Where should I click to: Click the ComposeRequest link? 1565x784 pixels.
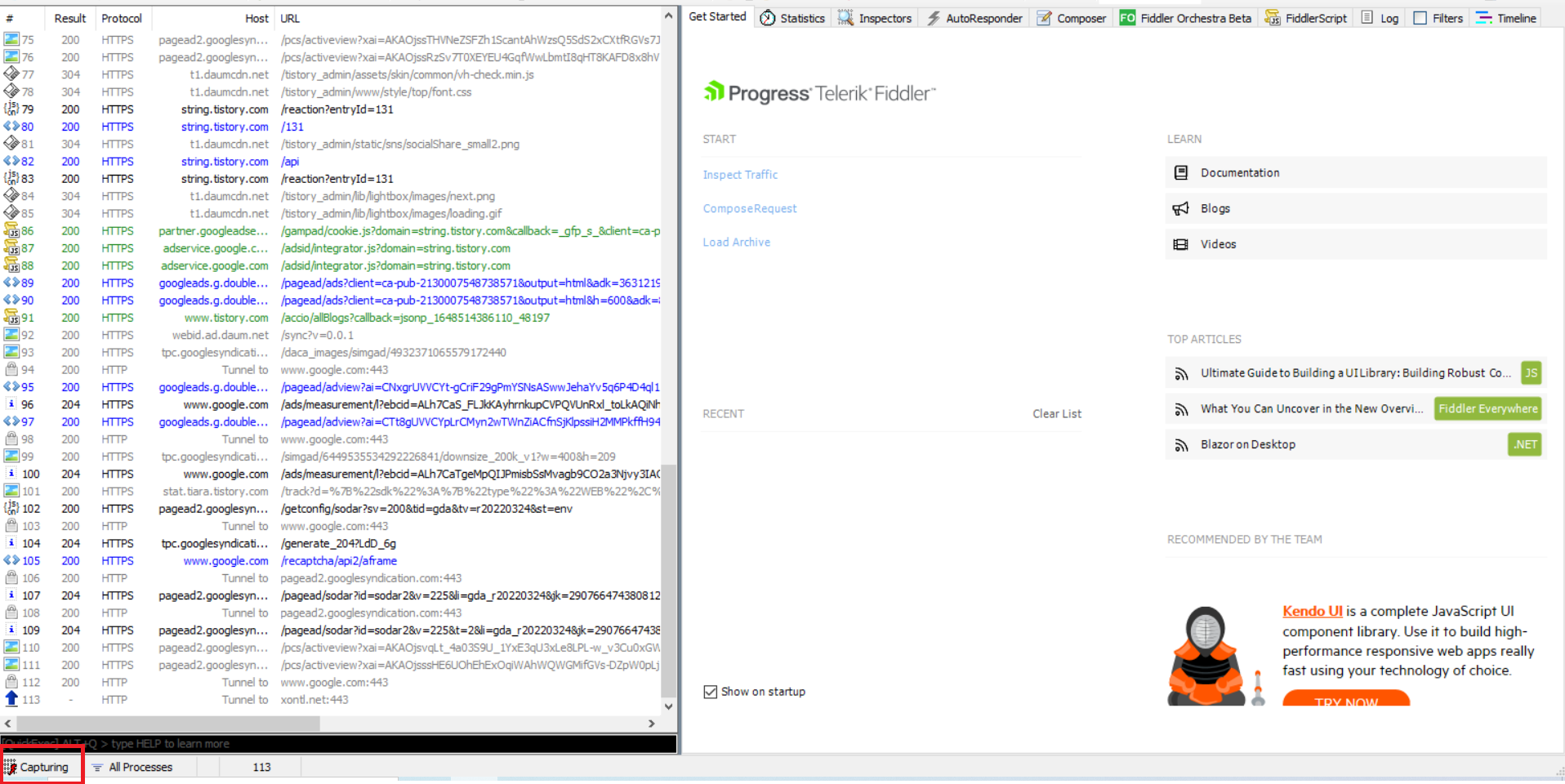(750, 208)
